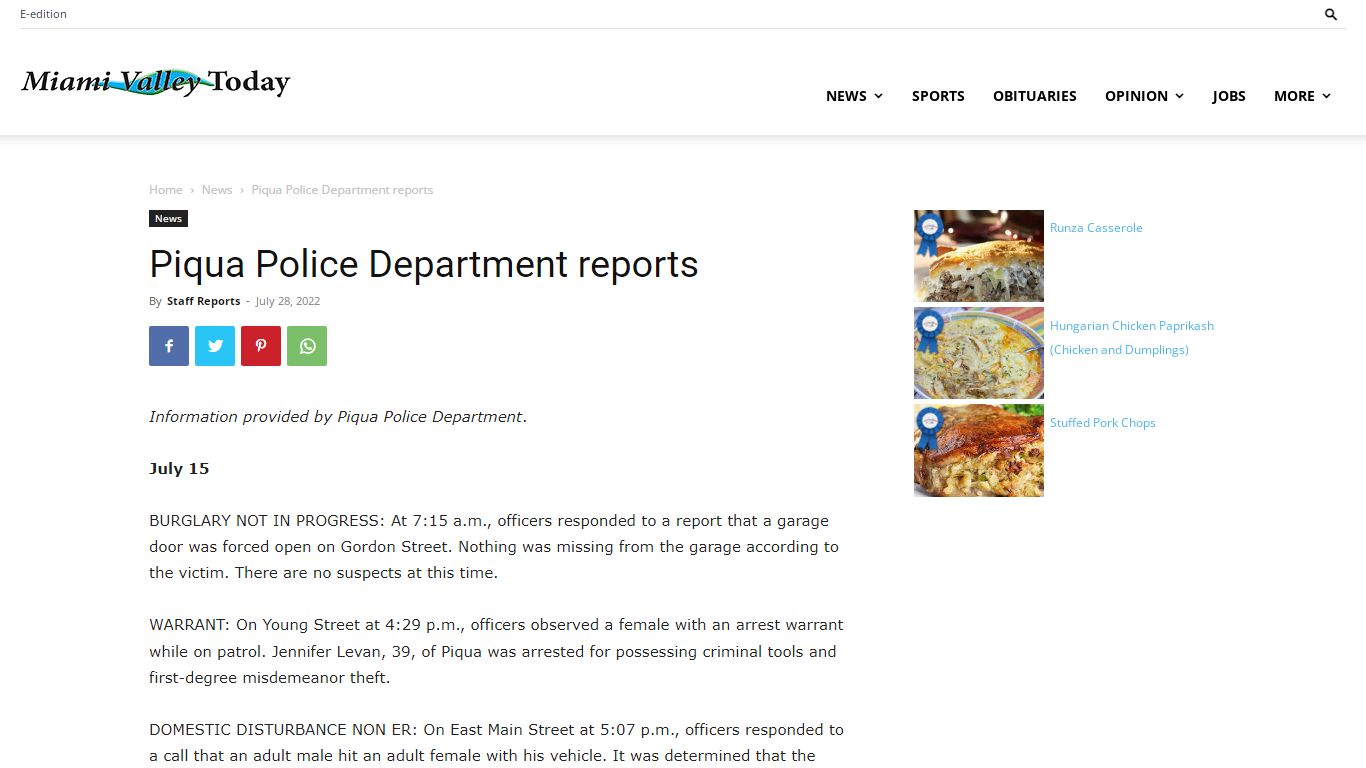Screen dimensions: 1366x768
Task: Click the Chicken Paprikash thumbnail
Action: pyautogui.click(x=979, y=353)
